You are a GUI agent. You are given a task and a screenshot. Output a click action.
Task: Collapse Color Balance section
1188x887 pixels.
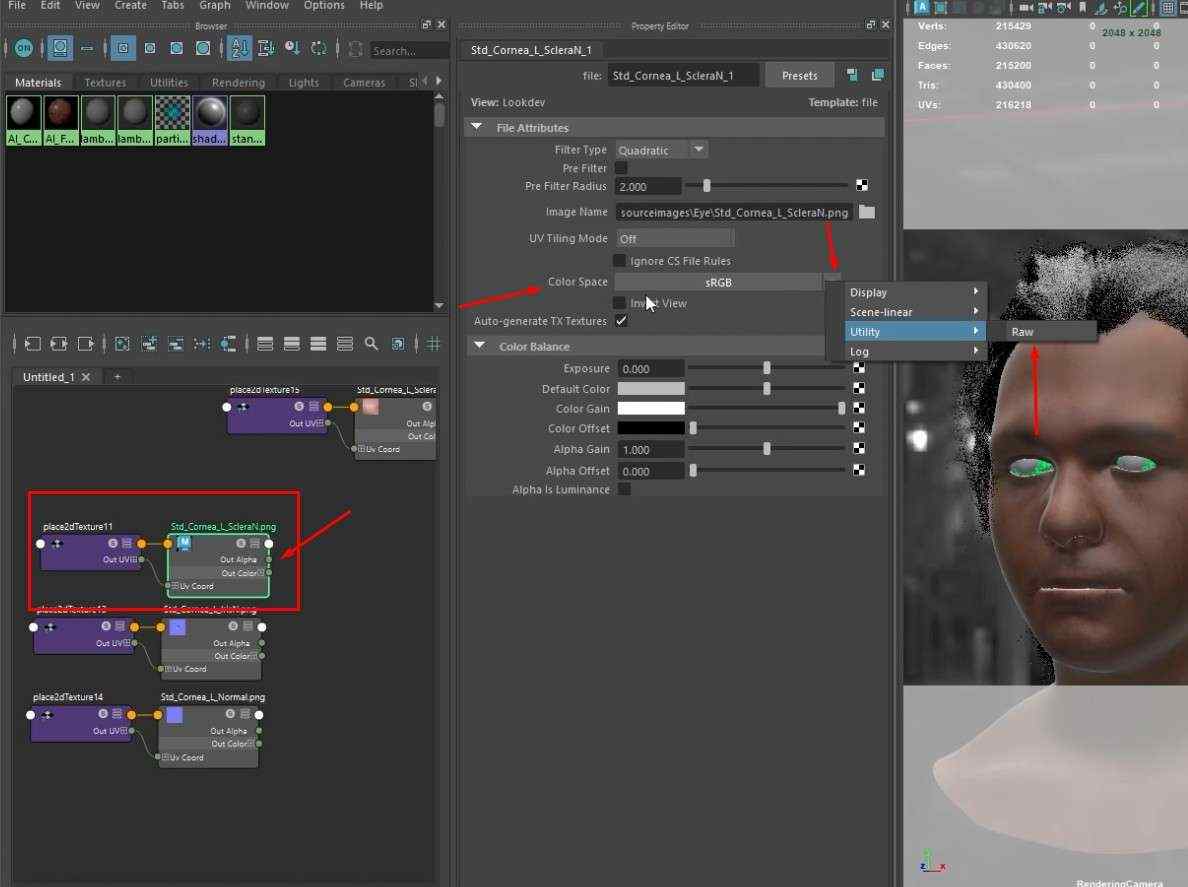click(x=479, y=345)
